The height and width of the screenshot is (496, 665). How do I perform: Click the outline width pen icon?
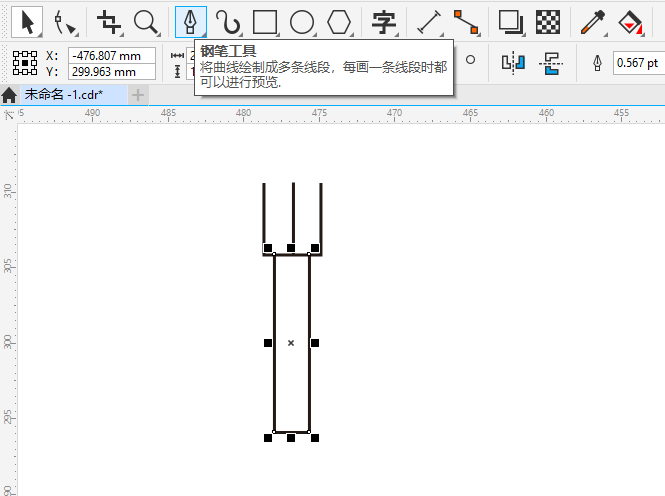coord(597,63)
